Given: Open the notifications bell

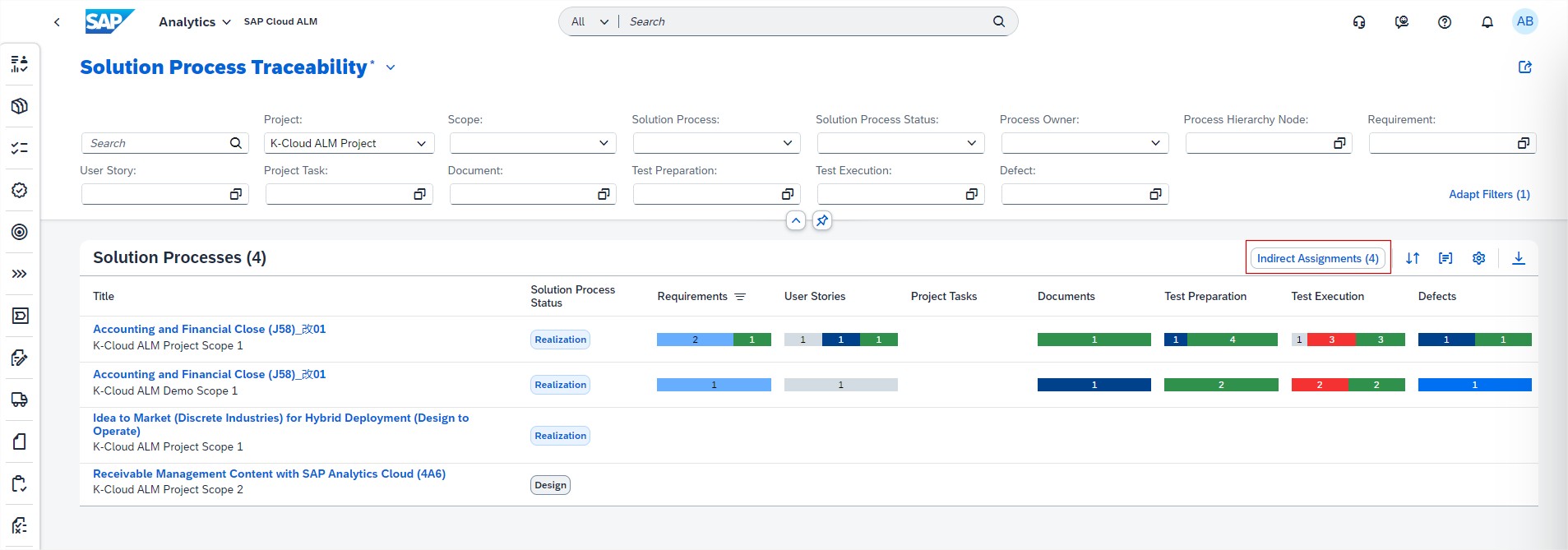Looking at the screenshot, I should pos(1487,22).
